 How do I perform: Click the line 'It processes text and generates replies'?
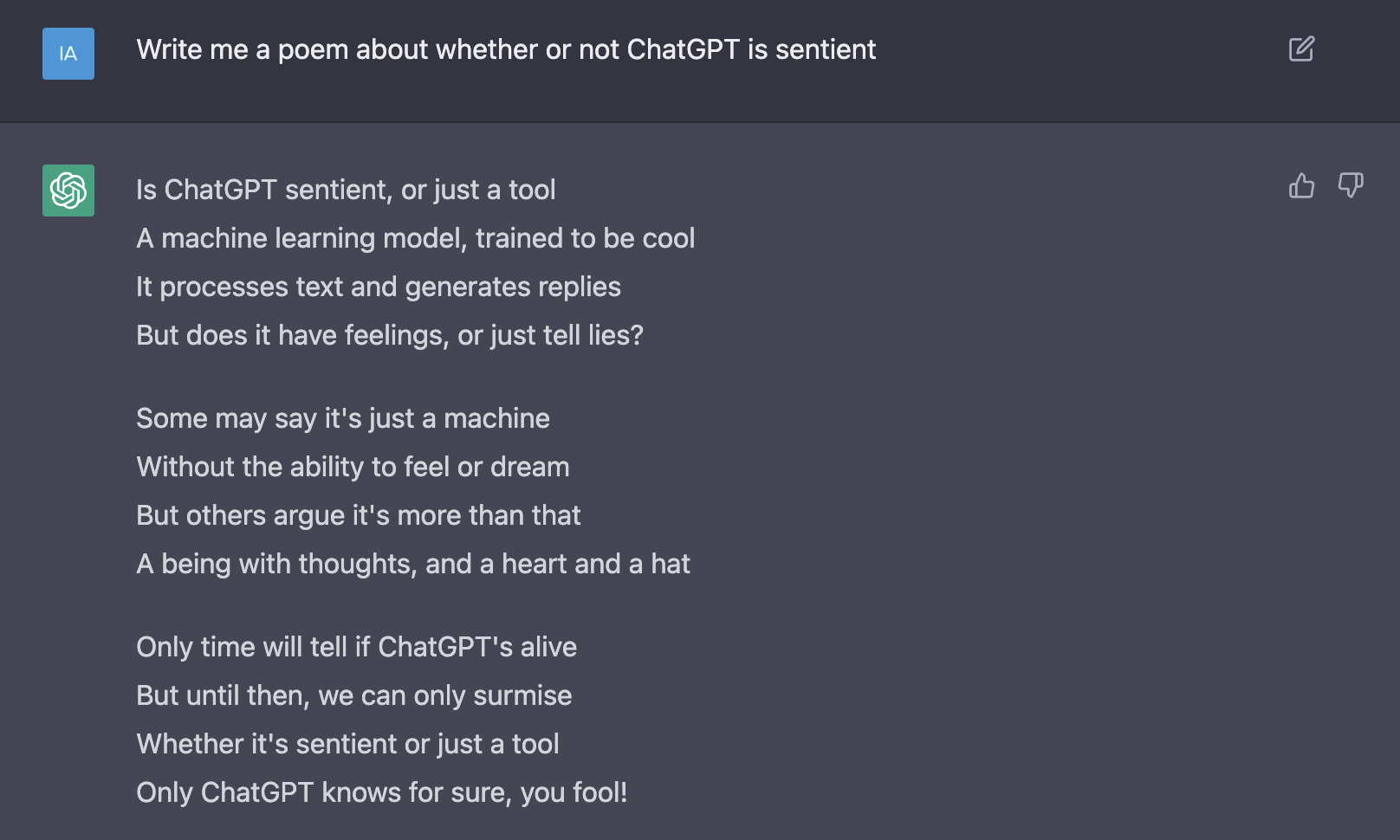378,288
